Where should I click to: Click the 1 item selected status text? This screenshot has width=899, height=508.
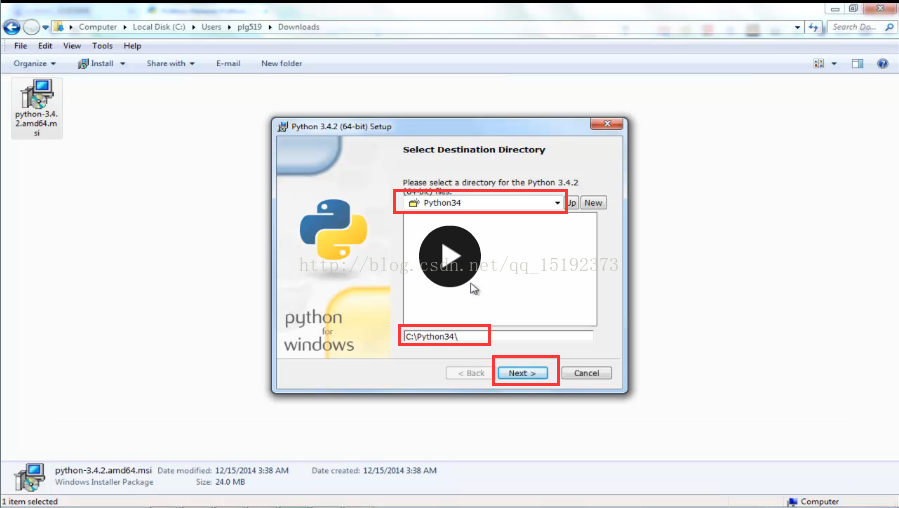click(29, 502)
